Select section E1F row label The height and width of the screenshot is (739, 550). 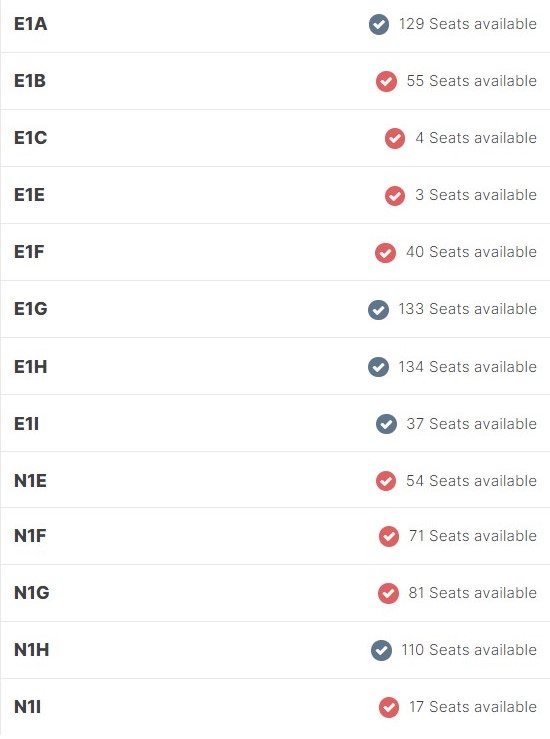[x=29, y=252]
